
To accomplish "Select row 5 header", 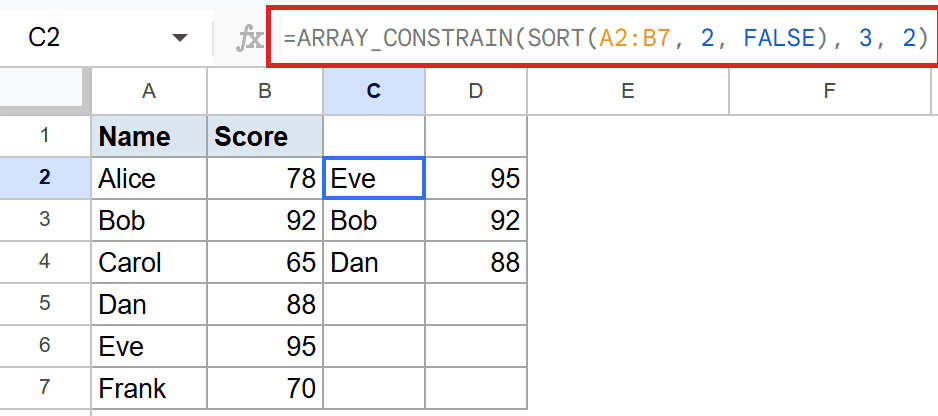I will 45,304.
